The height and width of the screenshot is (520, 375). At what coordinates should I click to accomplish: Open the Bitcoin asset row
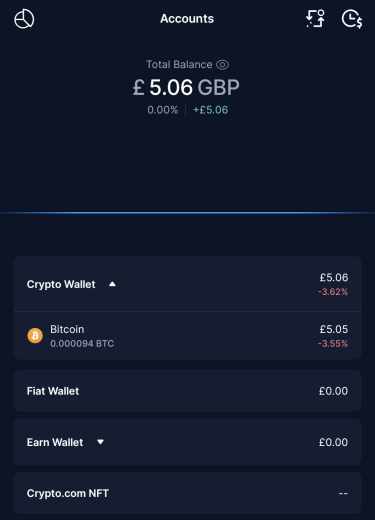coord(187,336)
